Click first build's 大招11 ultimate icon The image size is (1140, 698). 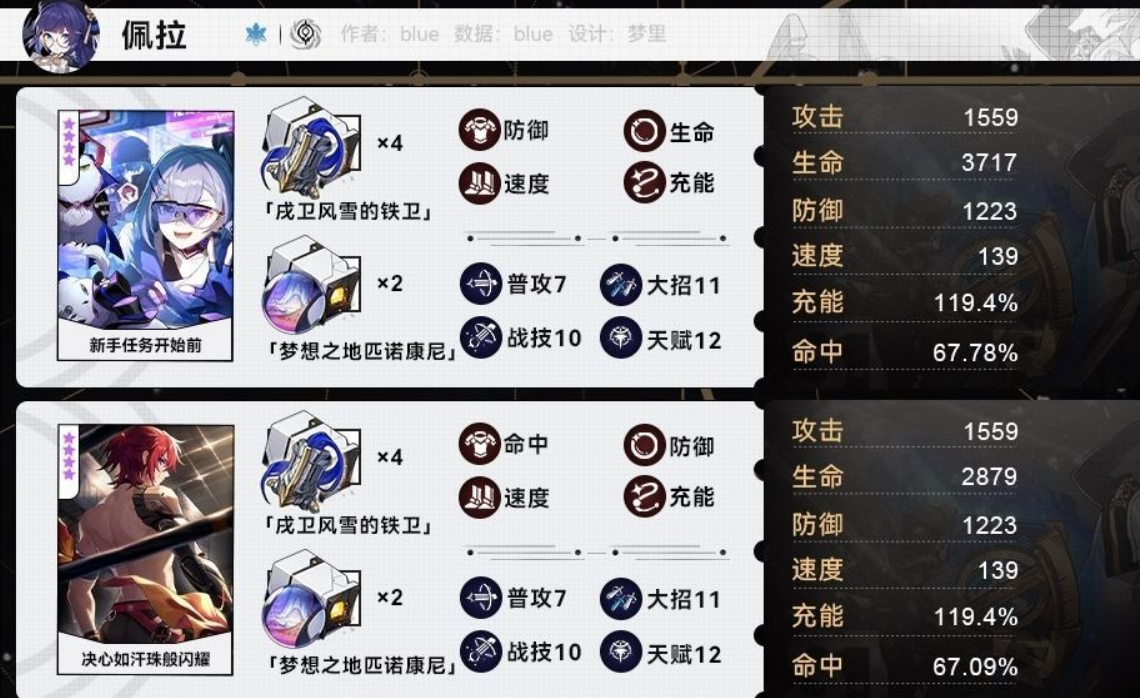620,284
